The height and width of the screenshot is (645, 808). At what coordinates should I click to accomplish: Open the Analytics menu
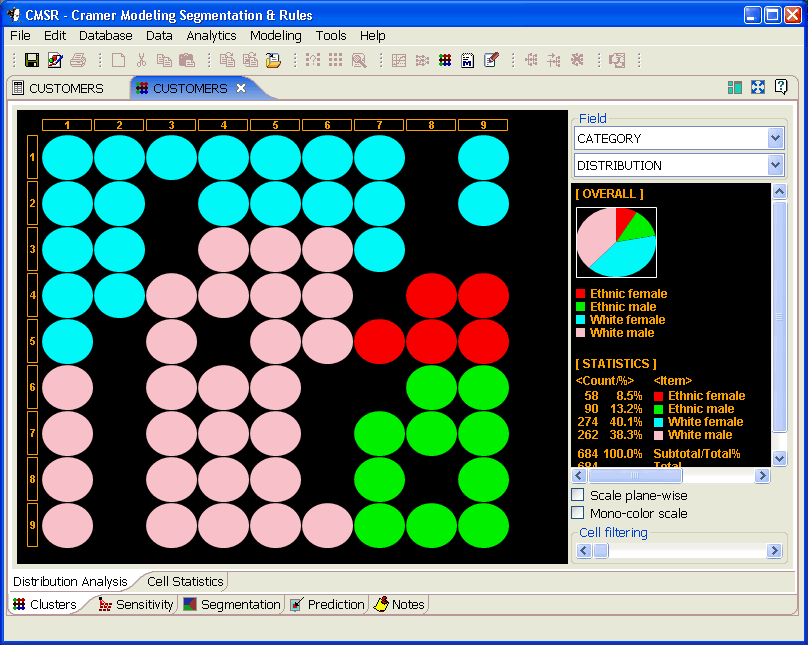coord(211,35)
